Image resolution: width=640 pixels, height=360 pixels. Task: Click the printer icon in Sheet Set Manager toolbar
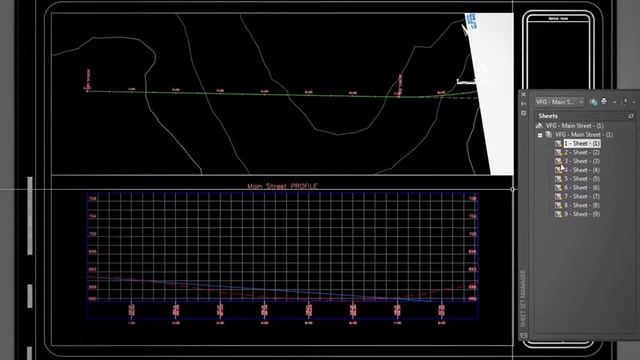point(604,102)
